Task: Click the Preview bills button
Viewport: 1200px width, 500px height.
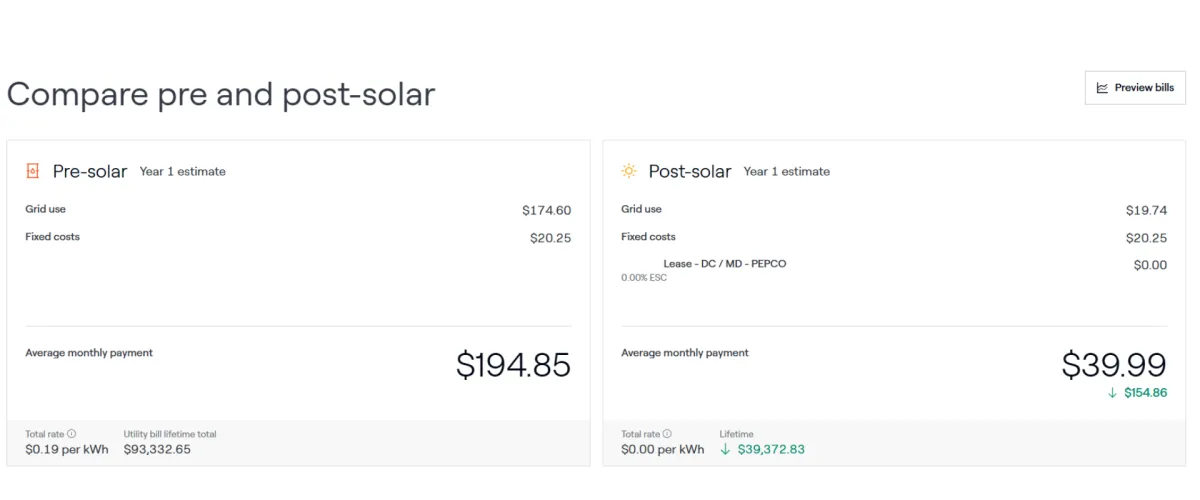Action: pos(1135,88)
